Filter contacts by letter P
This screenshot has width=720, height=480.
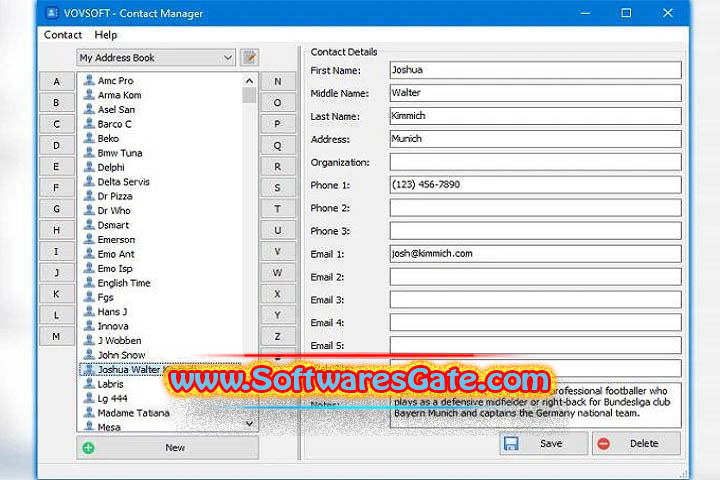tap(278, 124)
